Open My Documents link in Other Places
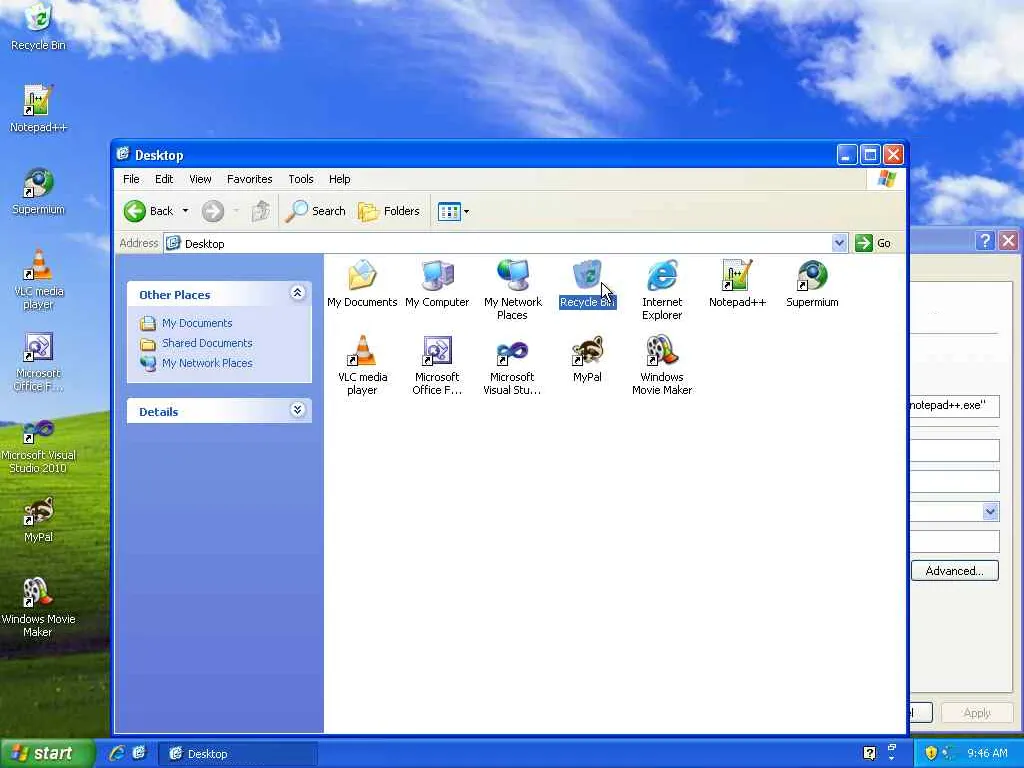The height and width of the screenshot is (768, 1024). point(197,323)
